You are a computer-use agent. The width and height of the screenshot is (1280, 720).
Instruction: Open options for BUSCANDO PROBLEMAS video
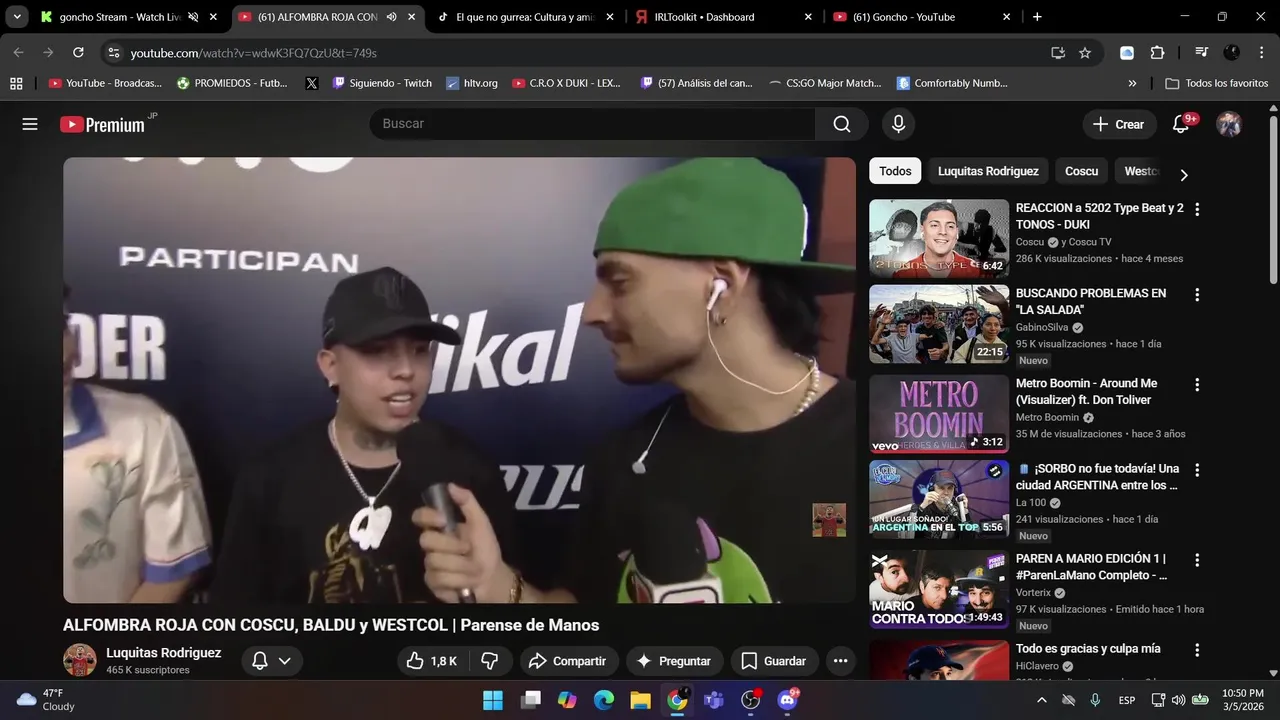(x=1197, y=295)
